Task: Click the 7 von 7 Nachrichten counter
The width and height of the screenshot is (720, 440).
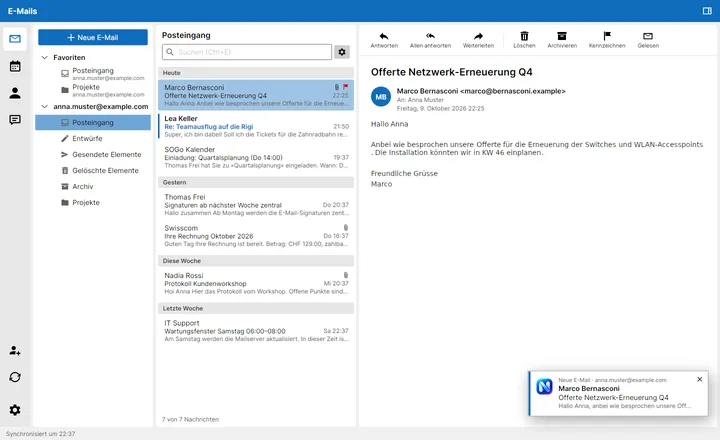Action: (x=190, y=419)
